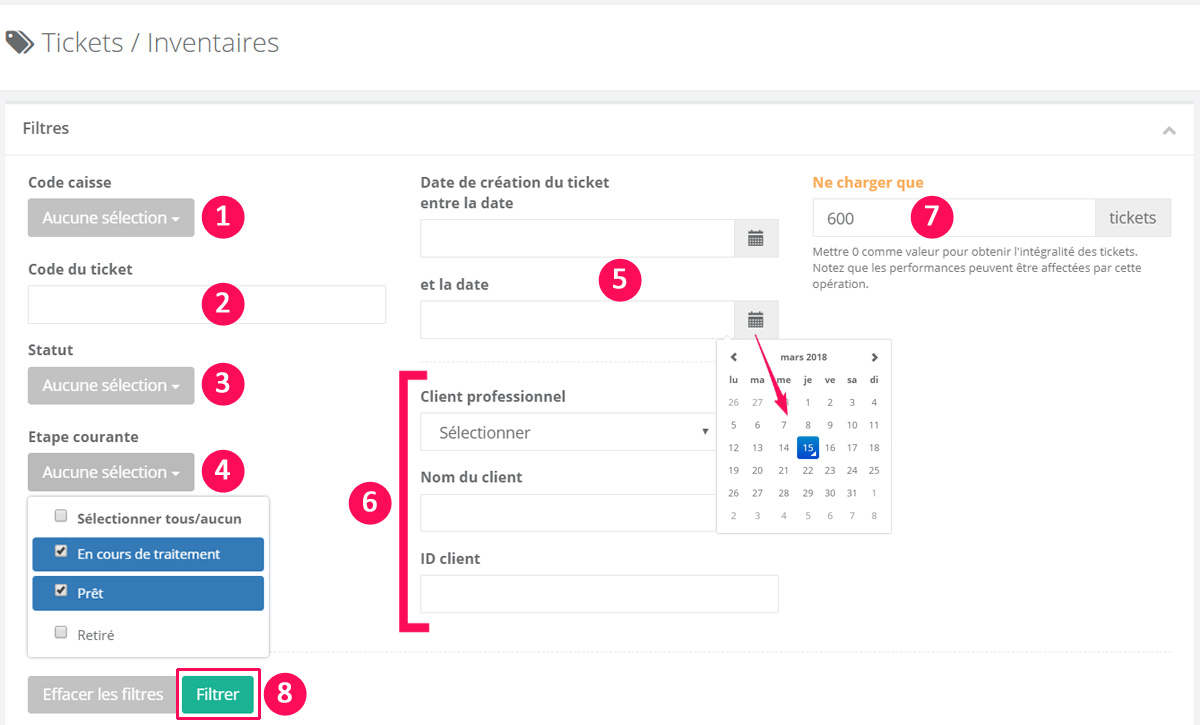Open 'Code caisse' selection dropdown
Viewport: 1200px width, 725px height.
111,218
